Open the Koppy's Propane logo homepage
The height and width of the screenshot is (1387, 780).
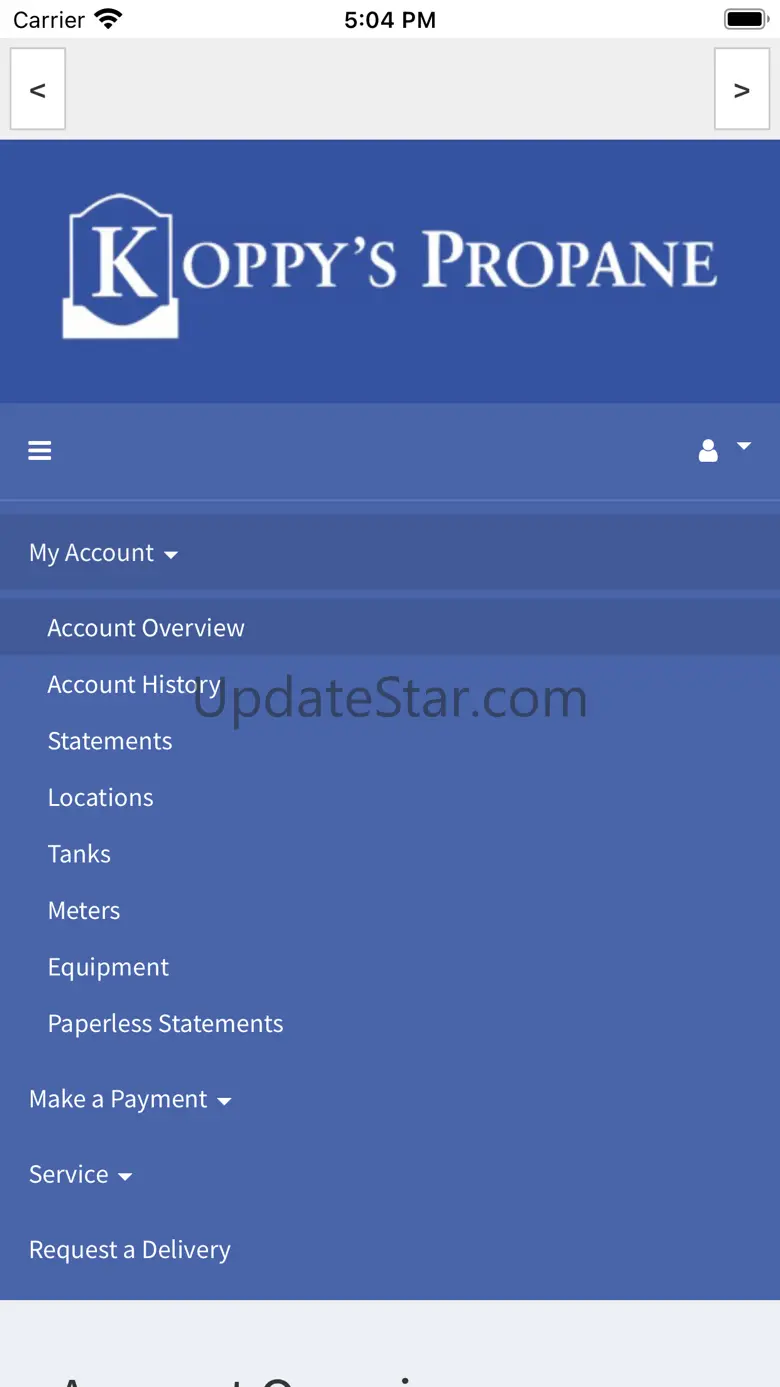(390, 266)
